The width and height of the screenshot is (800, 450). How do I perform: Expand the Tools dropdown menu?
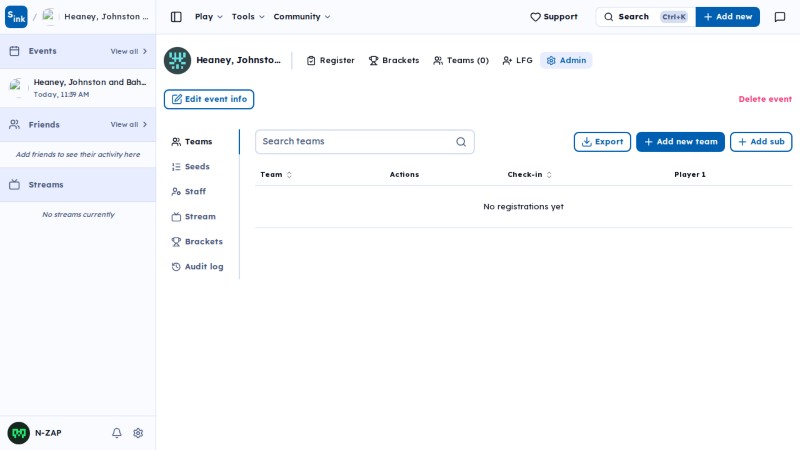[x=248, y=17]
